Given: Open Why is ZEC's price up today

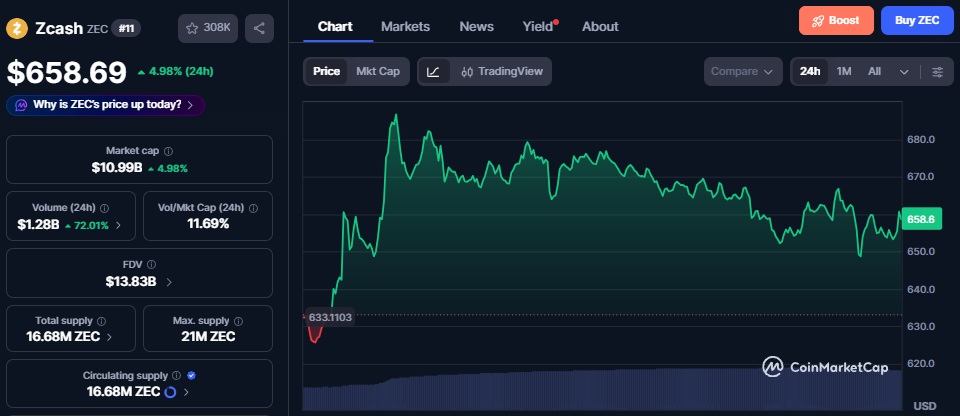Looking at the screenshot, I should [x=105, y=105].
